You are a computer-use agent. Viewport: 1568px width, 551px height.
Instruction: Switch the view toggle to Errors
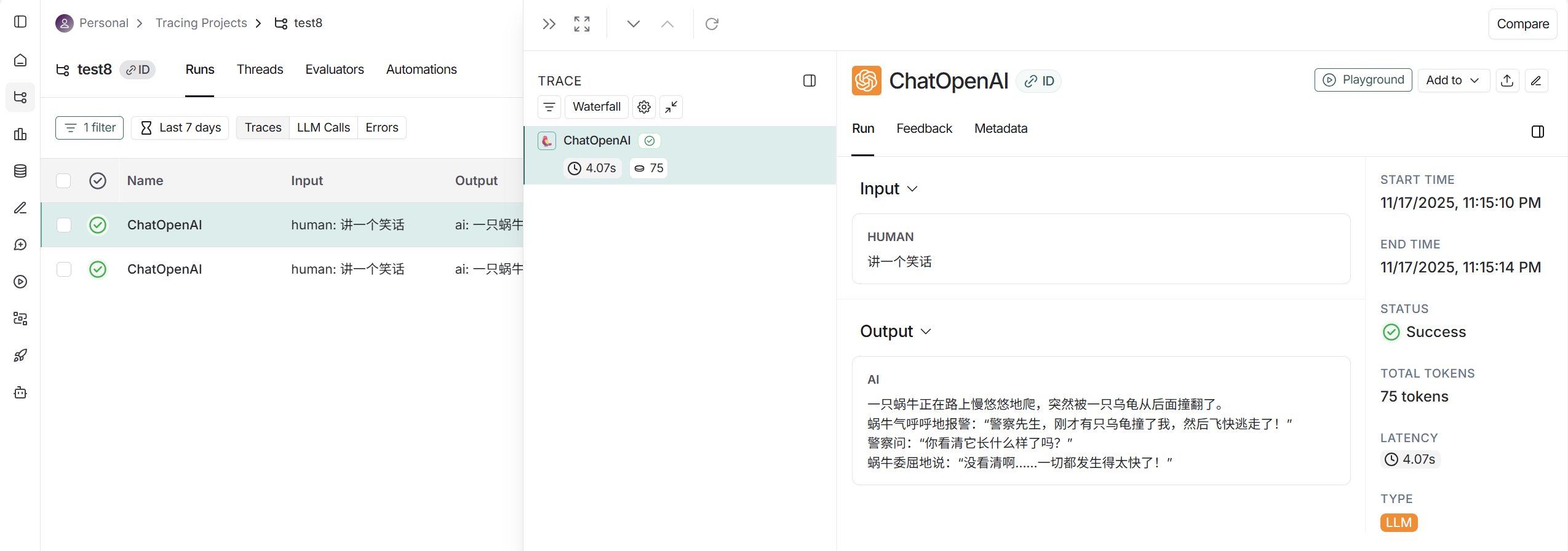382,128
